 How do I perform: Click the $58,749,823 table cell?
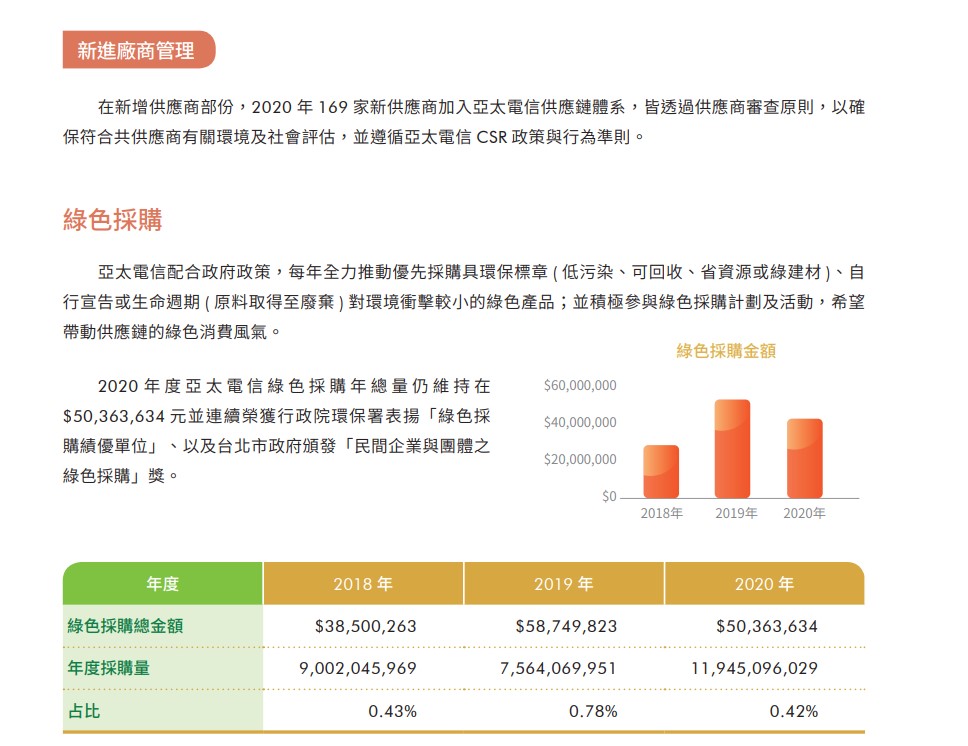tap(566, 626)
